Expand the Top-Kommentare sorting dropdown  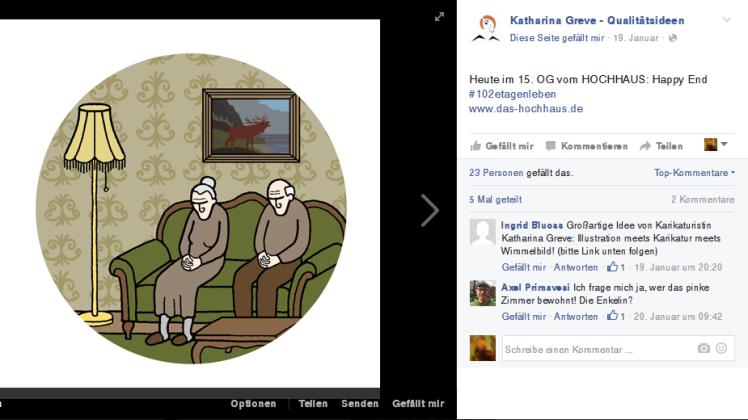point(694,173)
